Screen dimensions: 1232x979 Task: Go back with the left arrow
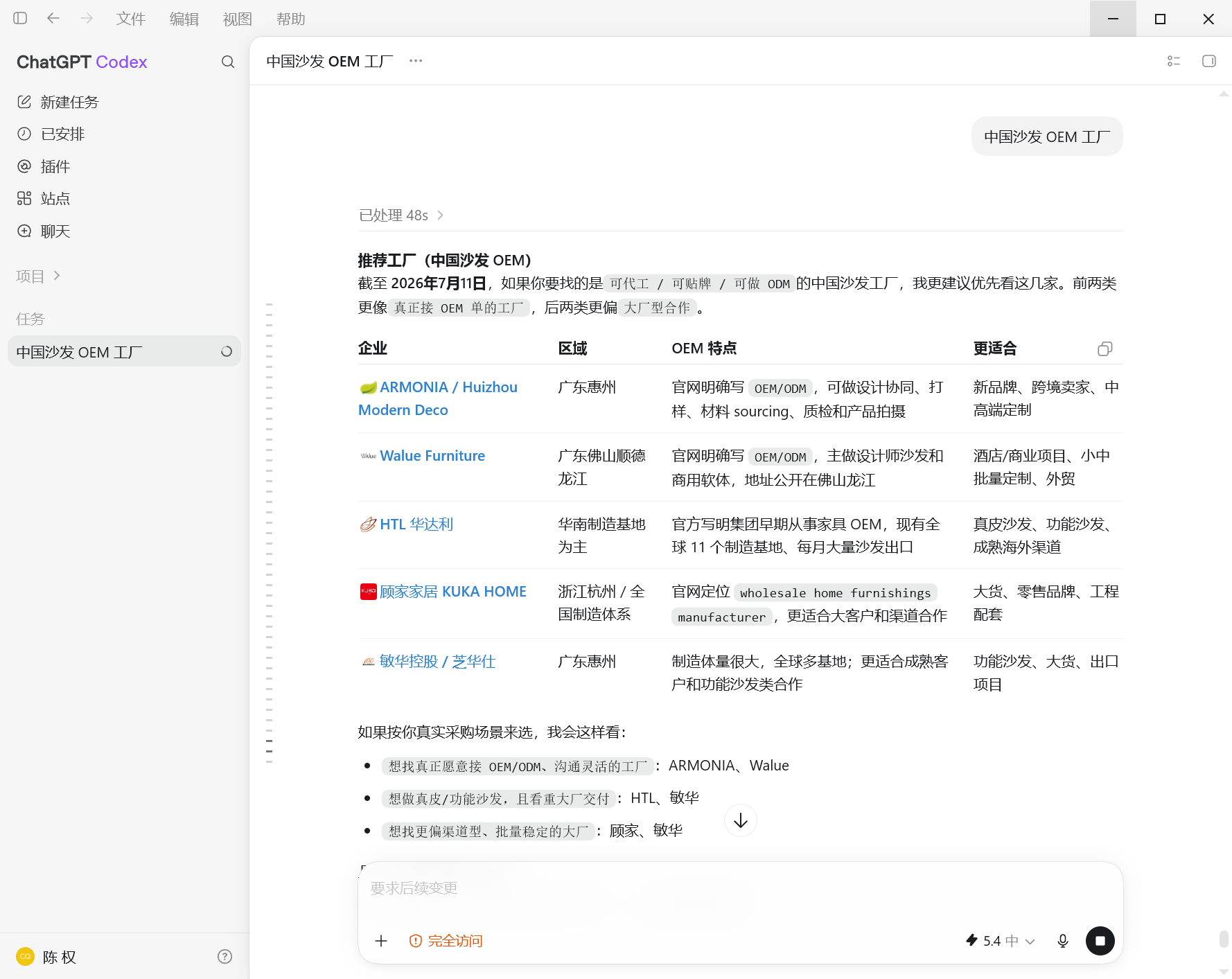click(53, 19)
